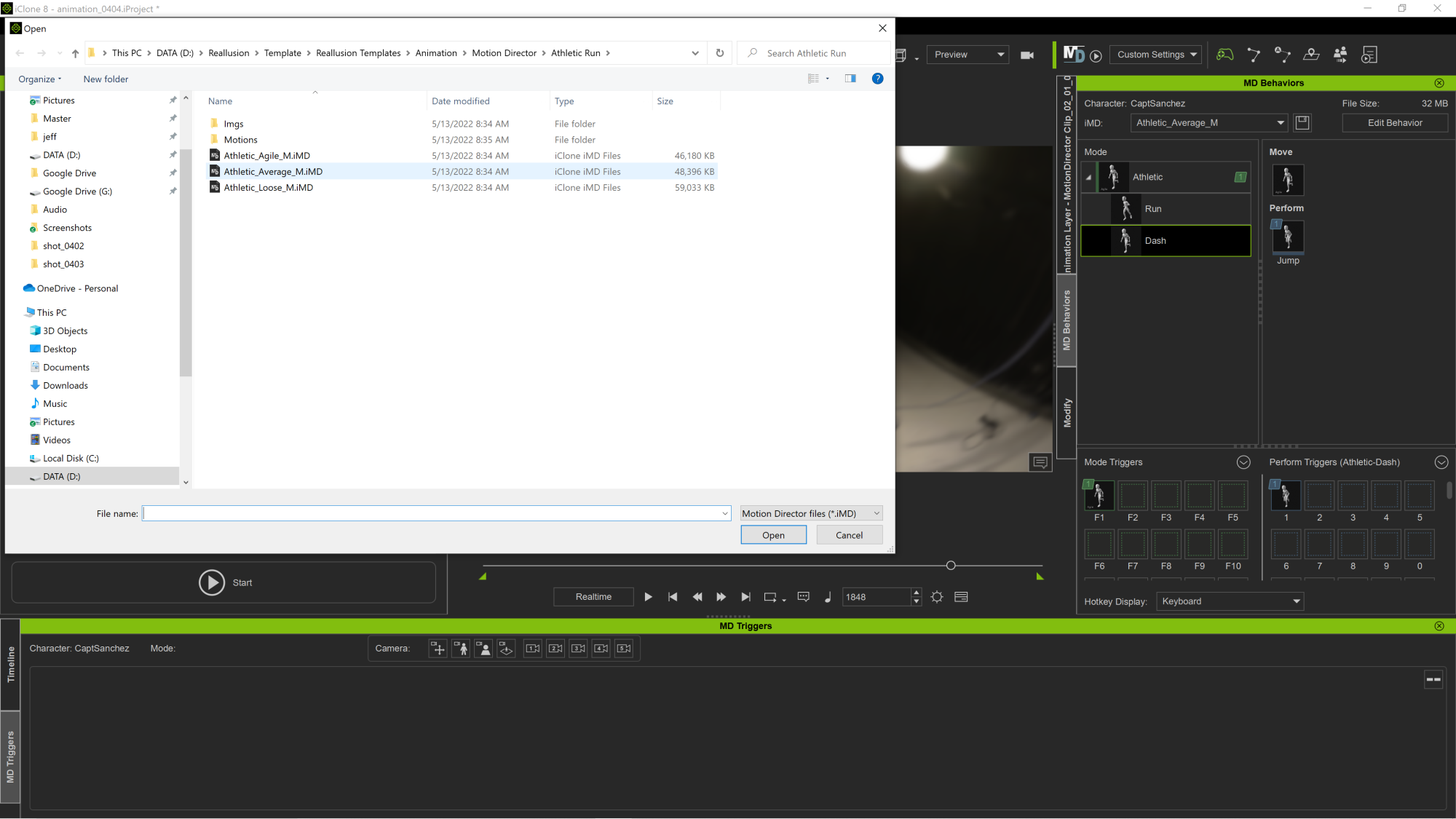
Task: Click the MD play control icon
Action: point(1096,56)
